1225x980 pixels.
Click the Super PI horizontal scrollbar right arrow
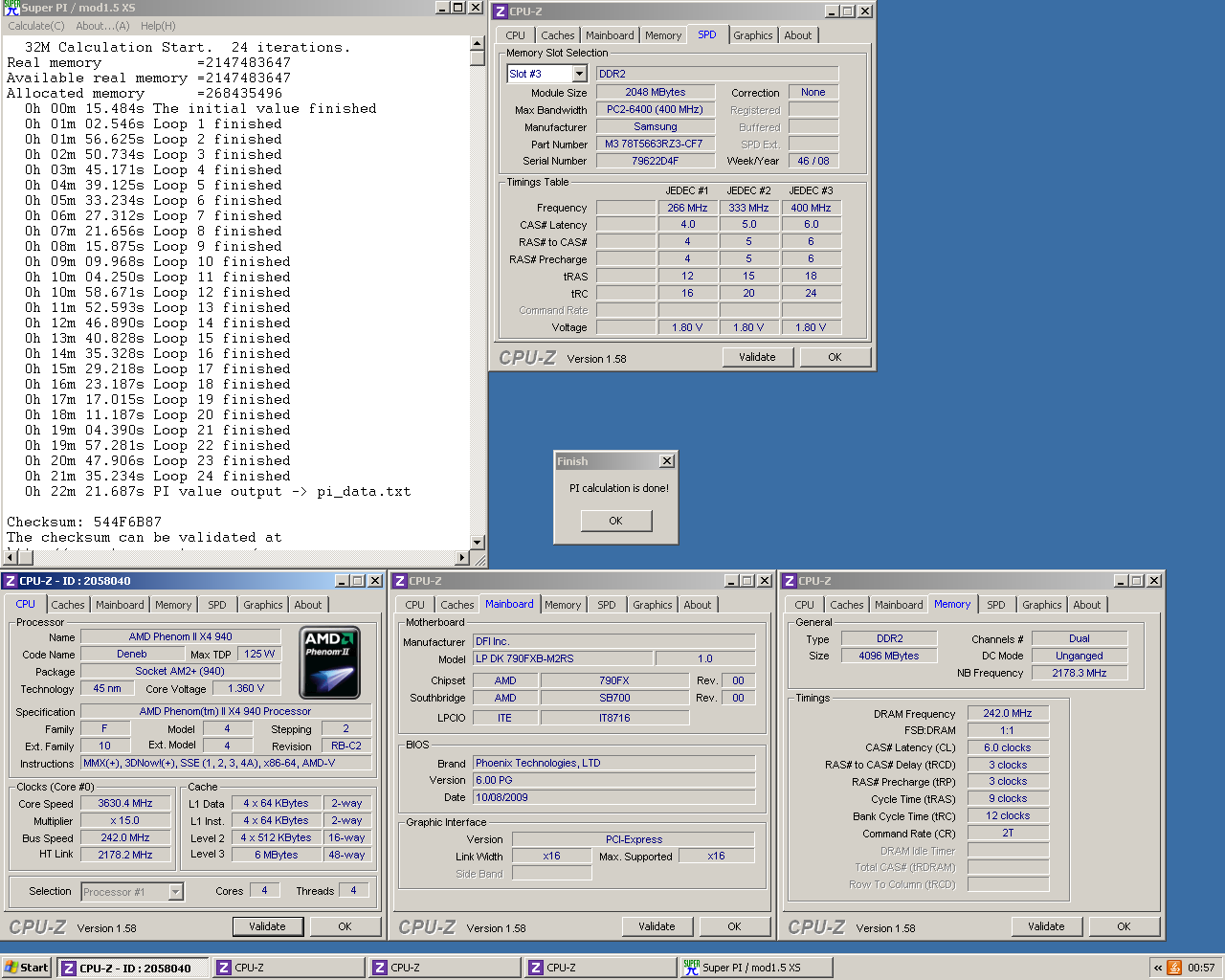tap(463, 558)
